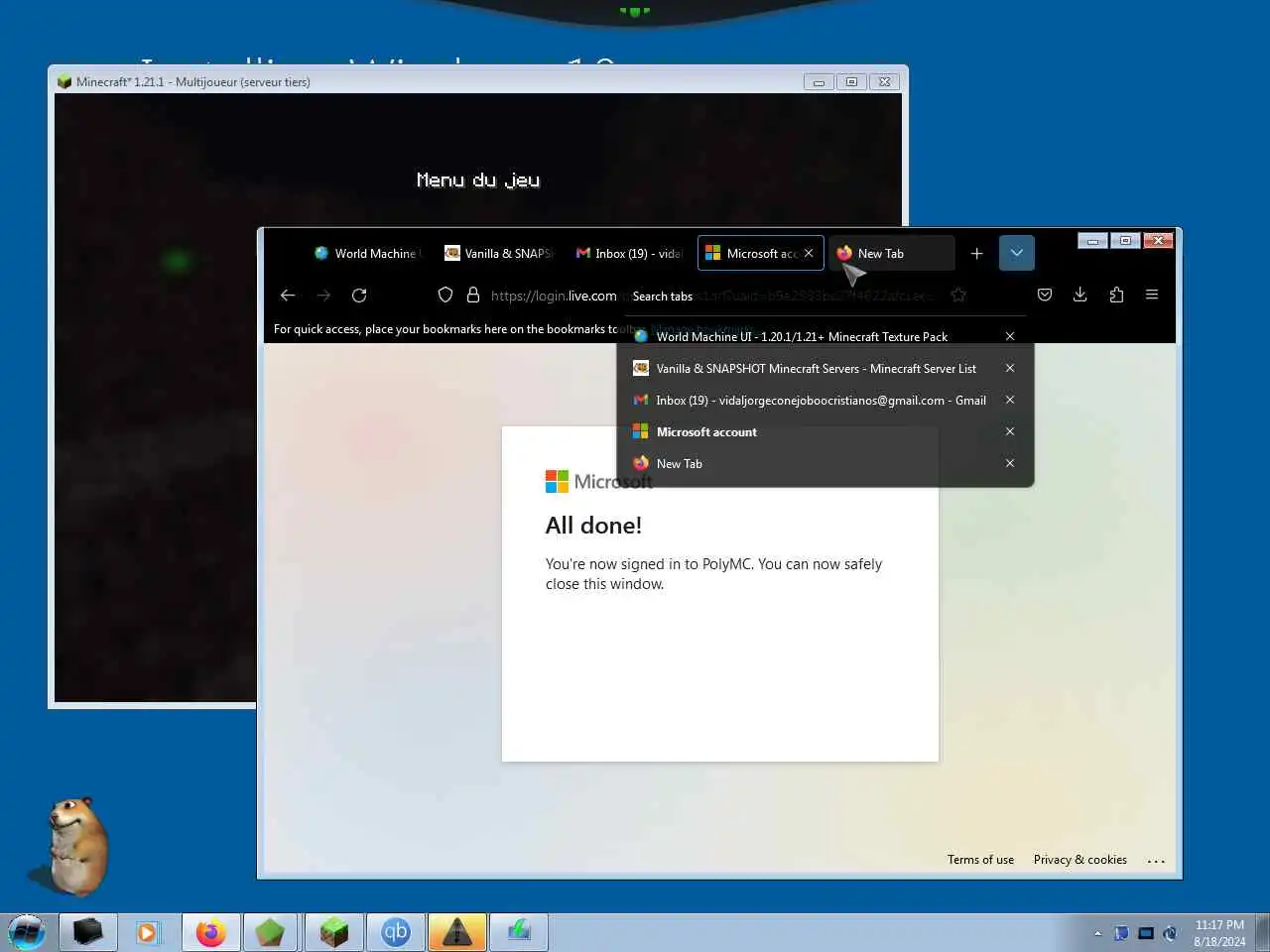Go back in Firefox history
Viewport: 1270px width, 952px height.
coord(288,295)
